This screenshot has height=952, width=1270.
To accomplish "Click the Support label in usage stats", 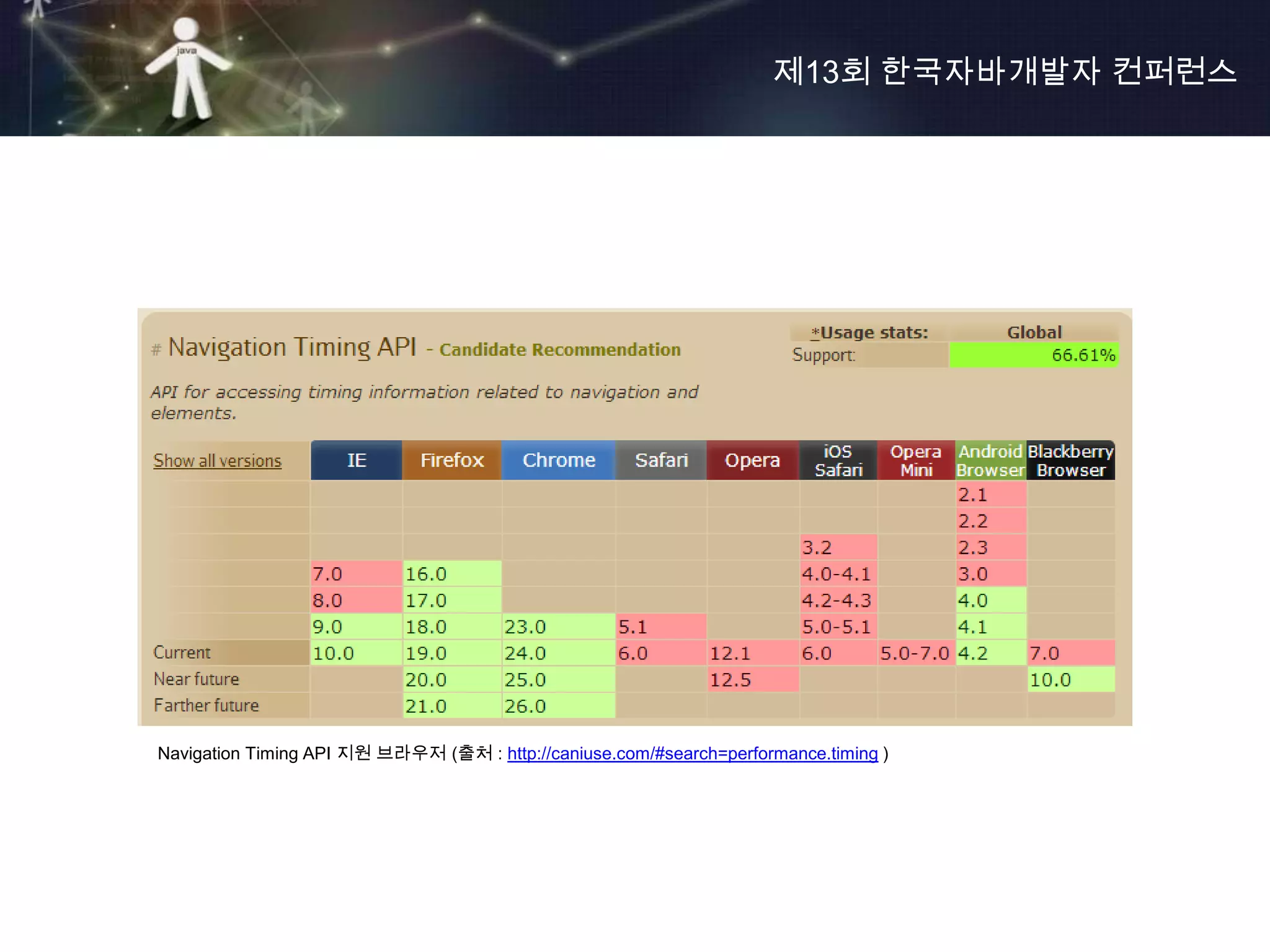I will tap(824, 355).
